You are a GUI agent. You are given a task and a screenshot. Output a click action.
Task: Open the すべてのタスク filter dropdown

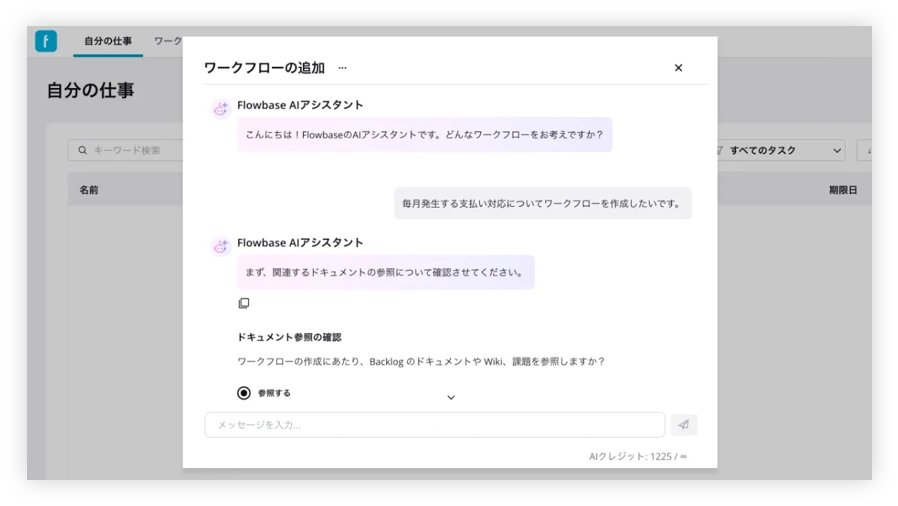[781, 151]
